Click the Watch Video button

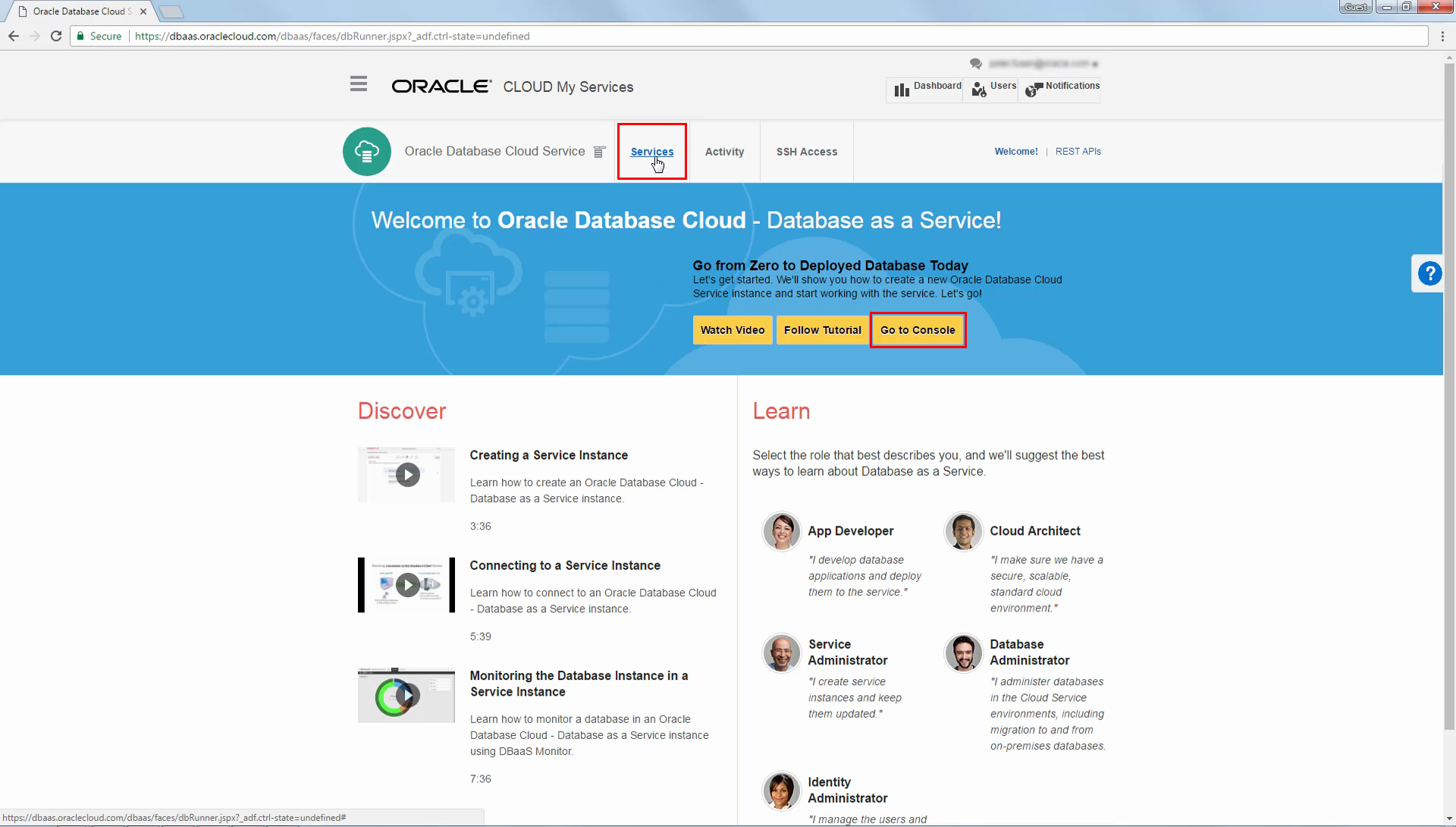(x=733, y=330)
